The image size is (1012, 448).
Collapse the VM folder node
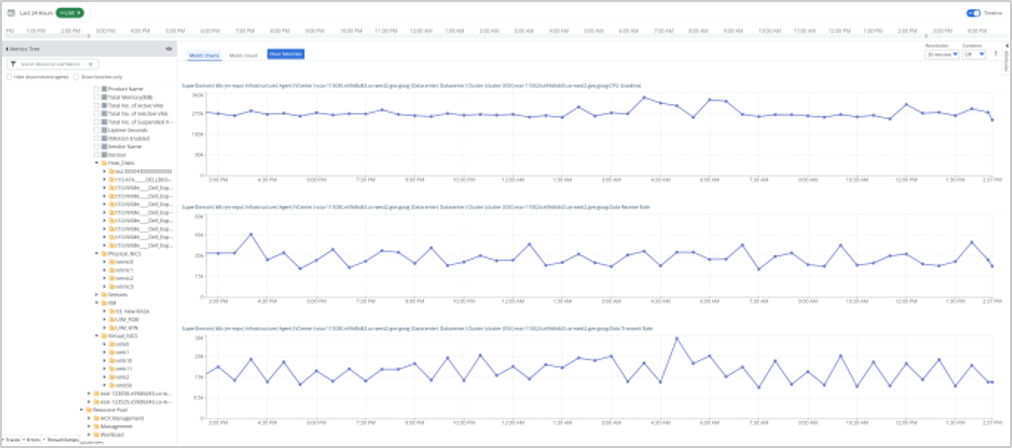click(x=96, y=302)
